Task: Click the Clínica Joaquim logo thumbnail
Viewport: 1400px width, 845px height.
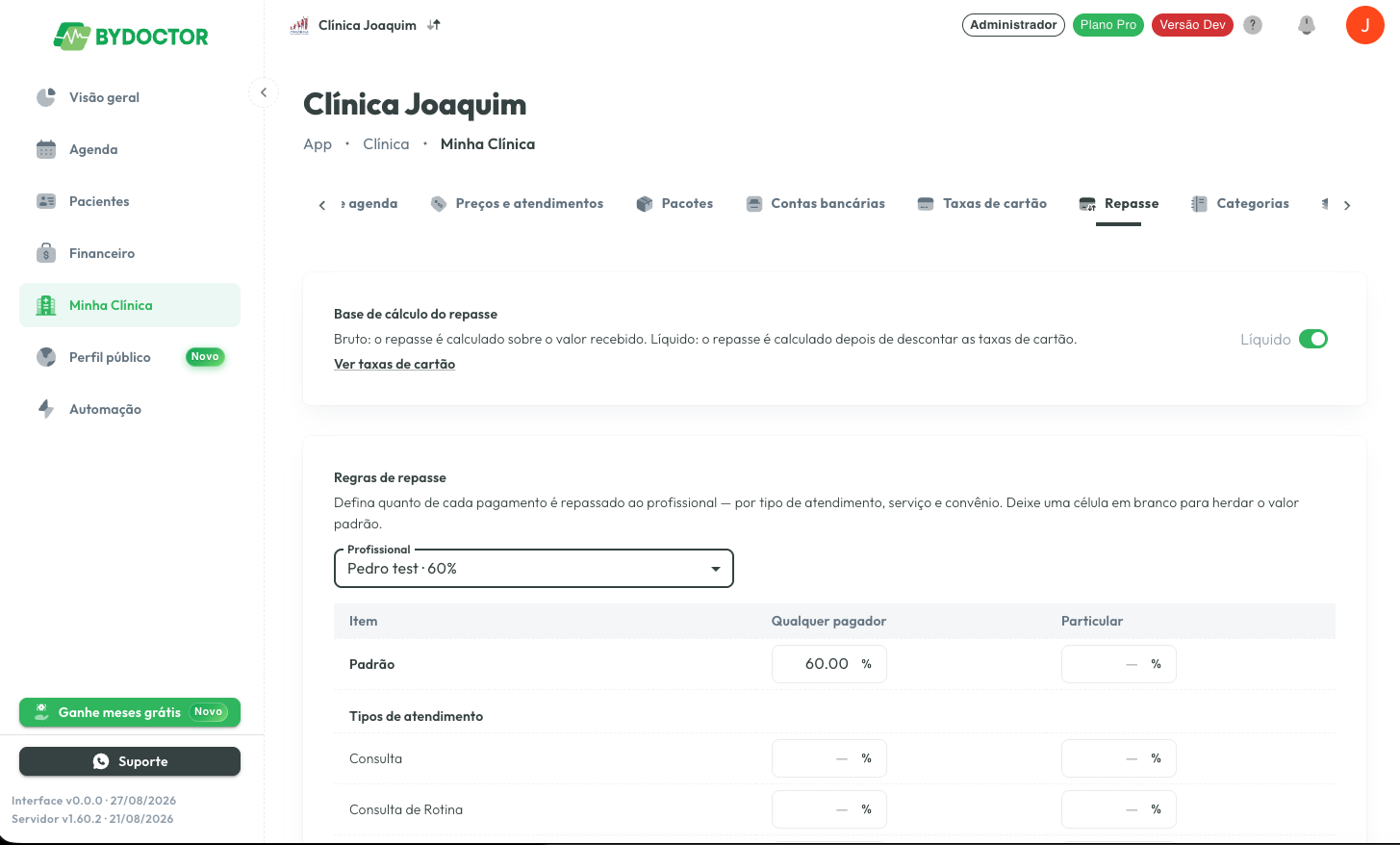Action: pos(299,25)
